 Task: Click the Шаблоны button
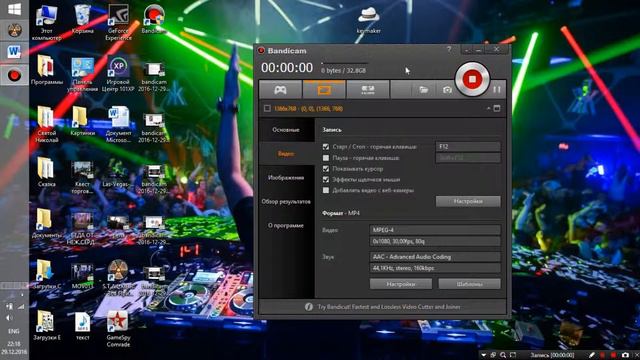pos(469,284)
